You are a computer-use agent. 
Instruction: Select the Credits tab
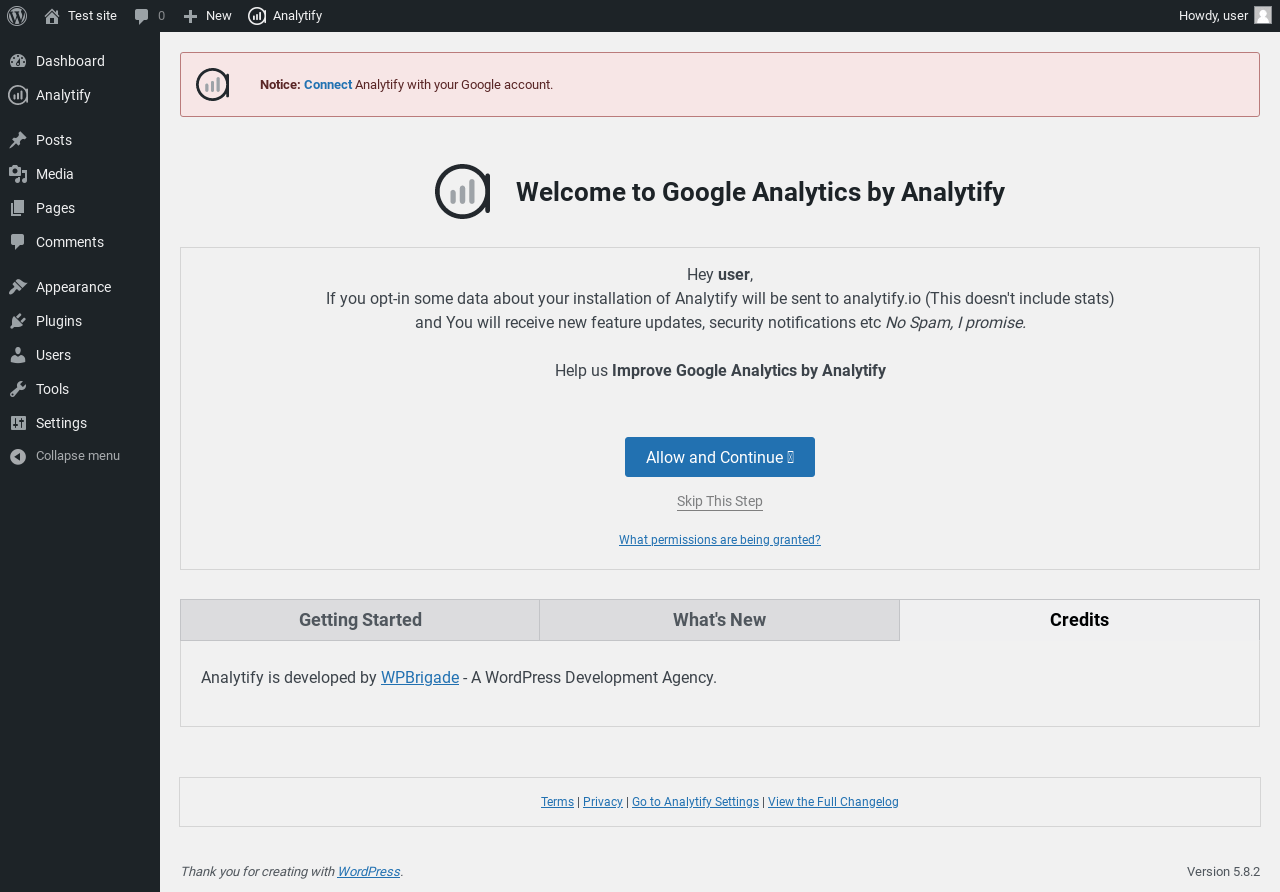pyautogui.click(x=1079, y=620)
